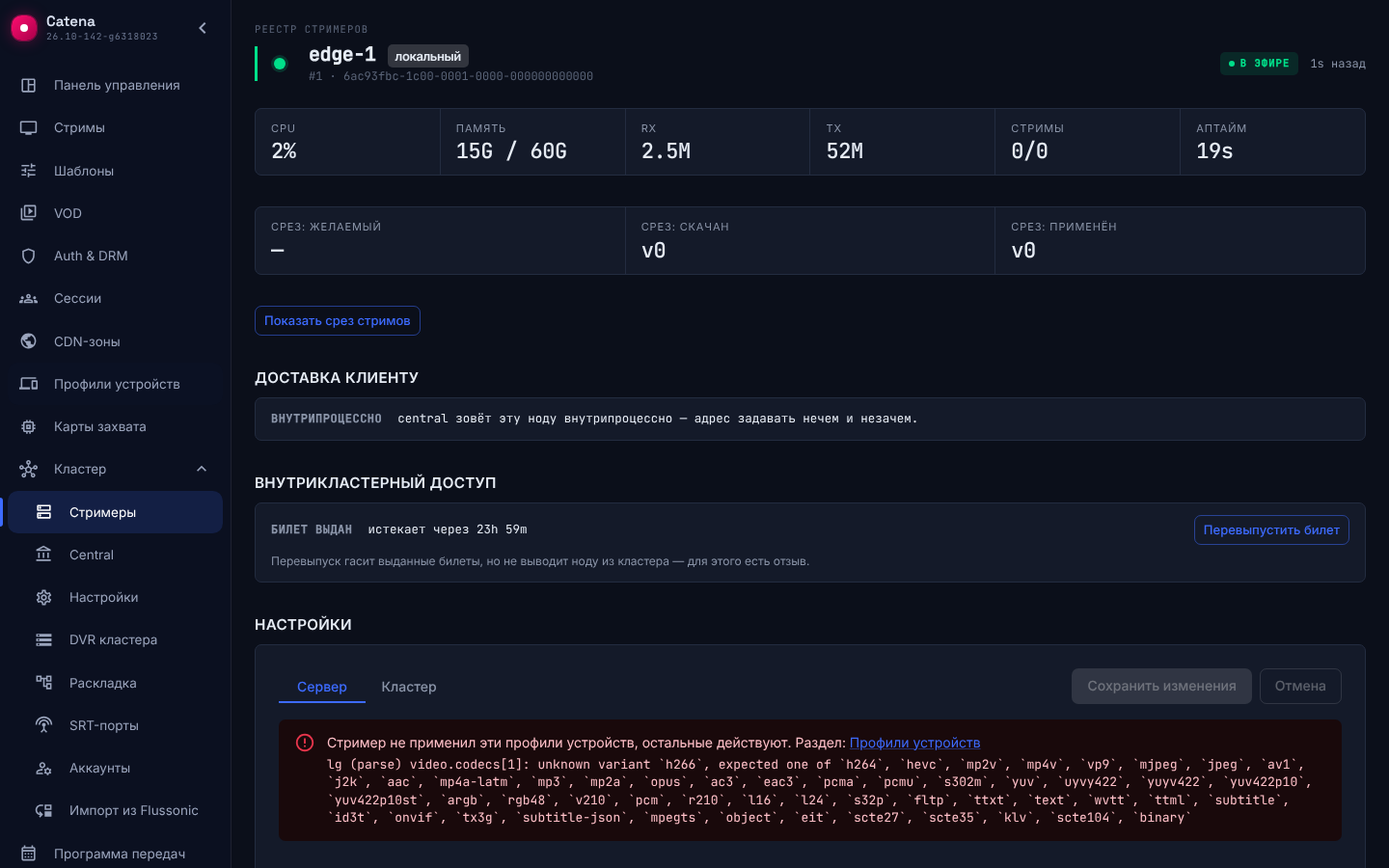Open DVR кластера storage icon
Viewport: 1389px width, 868px height.
pyautogui.click(x=44, y=639)
